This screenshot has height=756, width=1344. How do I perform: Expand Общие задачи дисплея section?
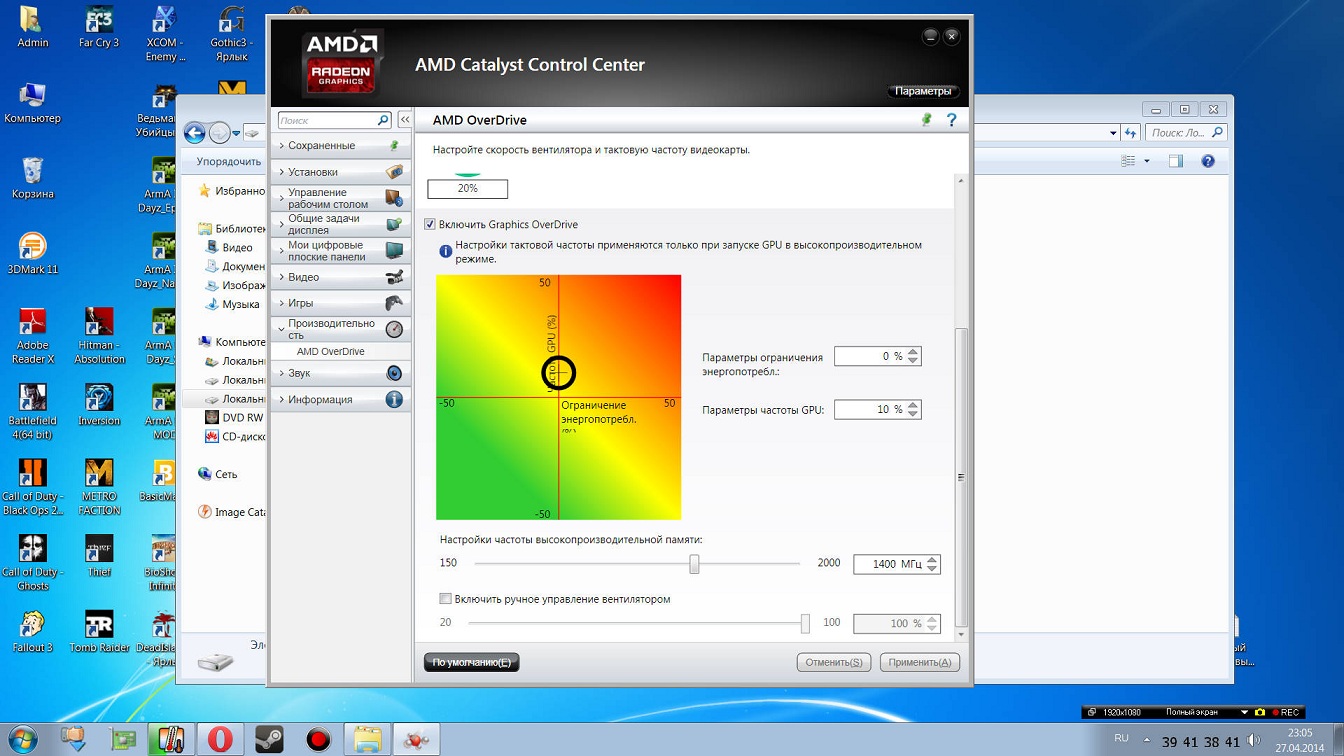340,224
